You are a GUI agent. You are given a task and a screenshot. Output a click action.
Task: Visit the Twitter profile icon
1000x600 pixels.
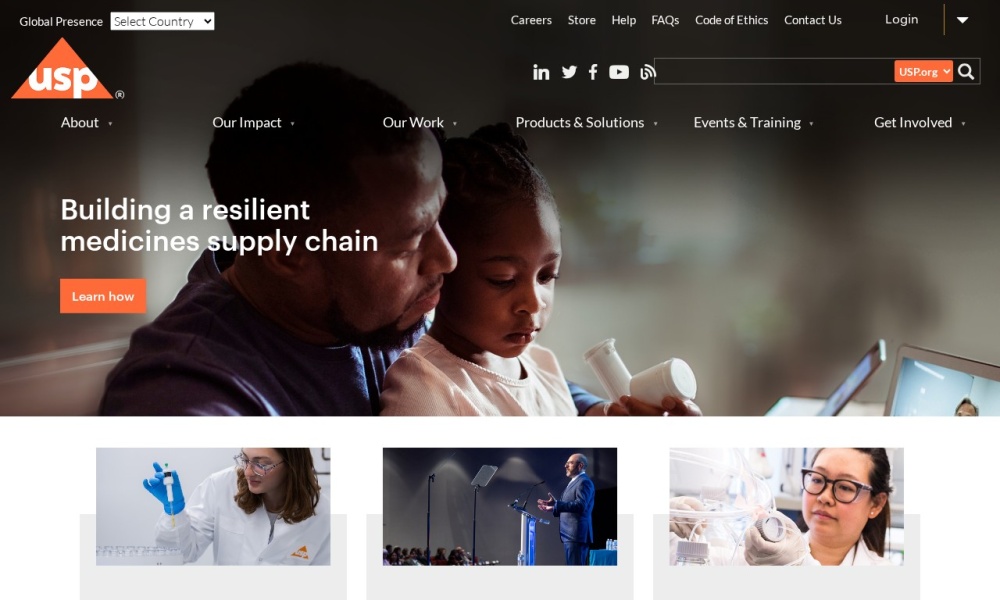coord(569,72)
